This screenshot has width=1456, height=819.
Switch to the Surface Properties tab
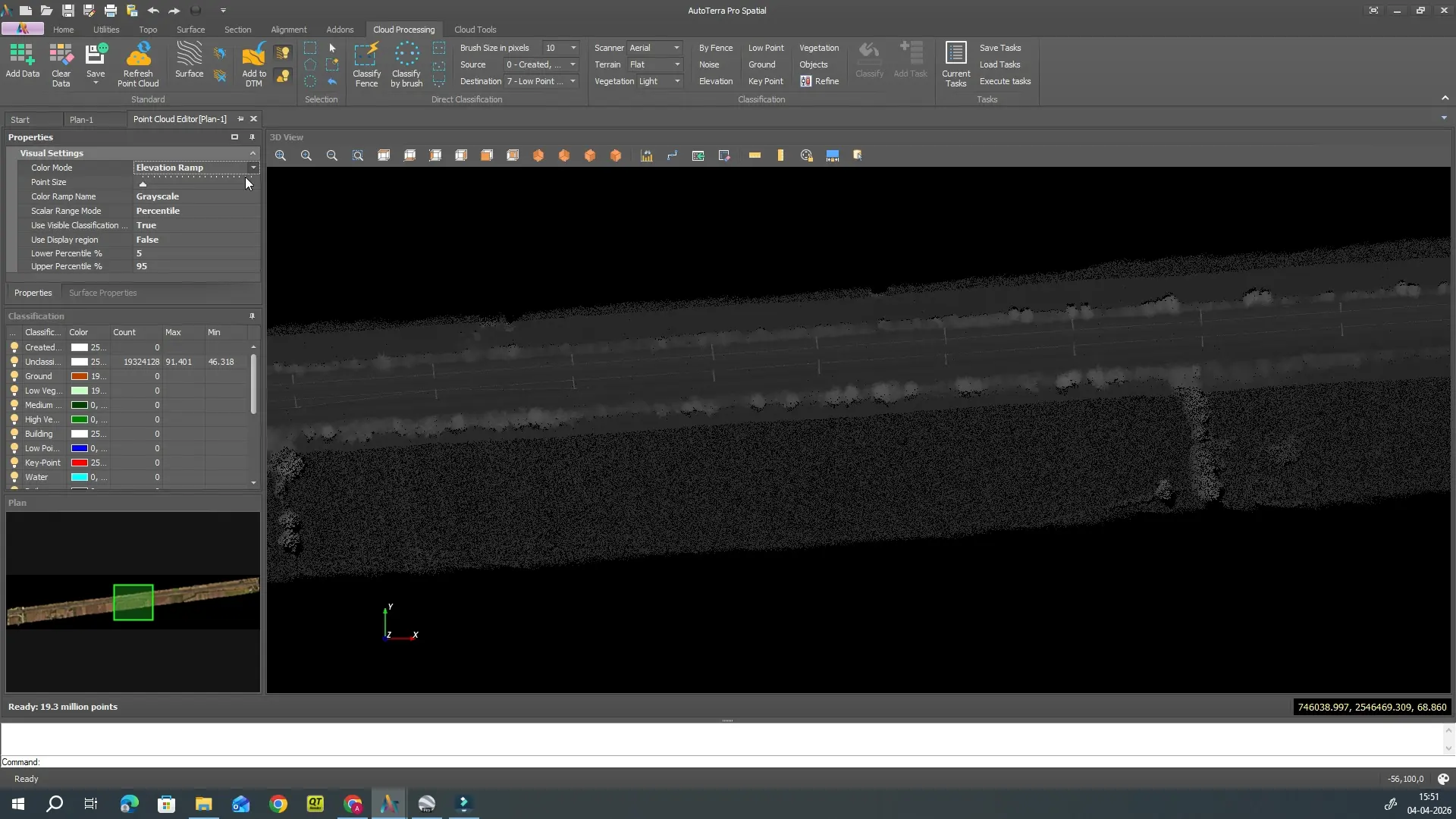(102, 293)
